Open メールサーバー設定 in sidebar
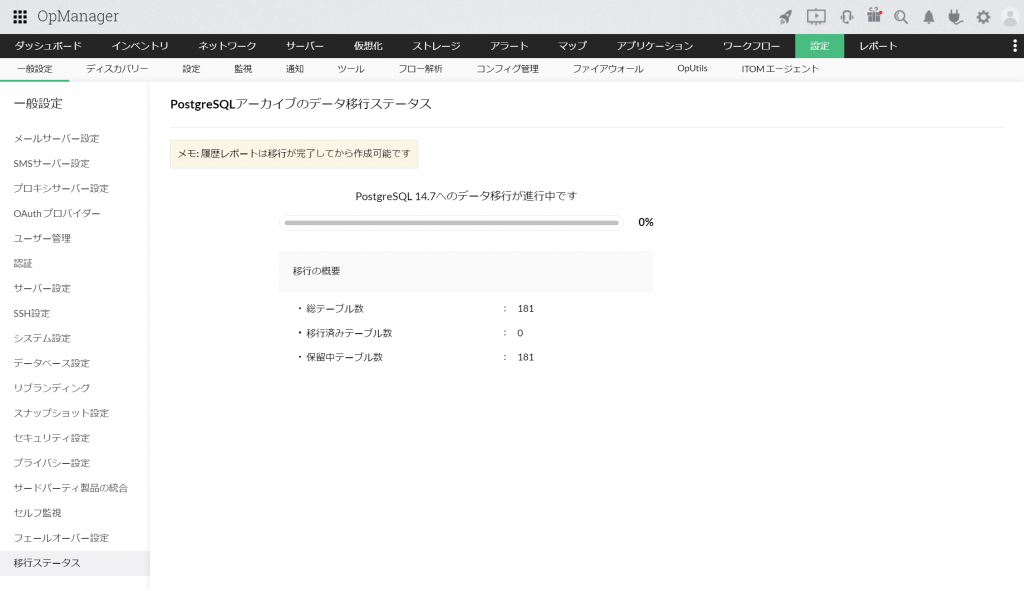Viewport: 1024px width, 591px height. click(x=56, y=138)
